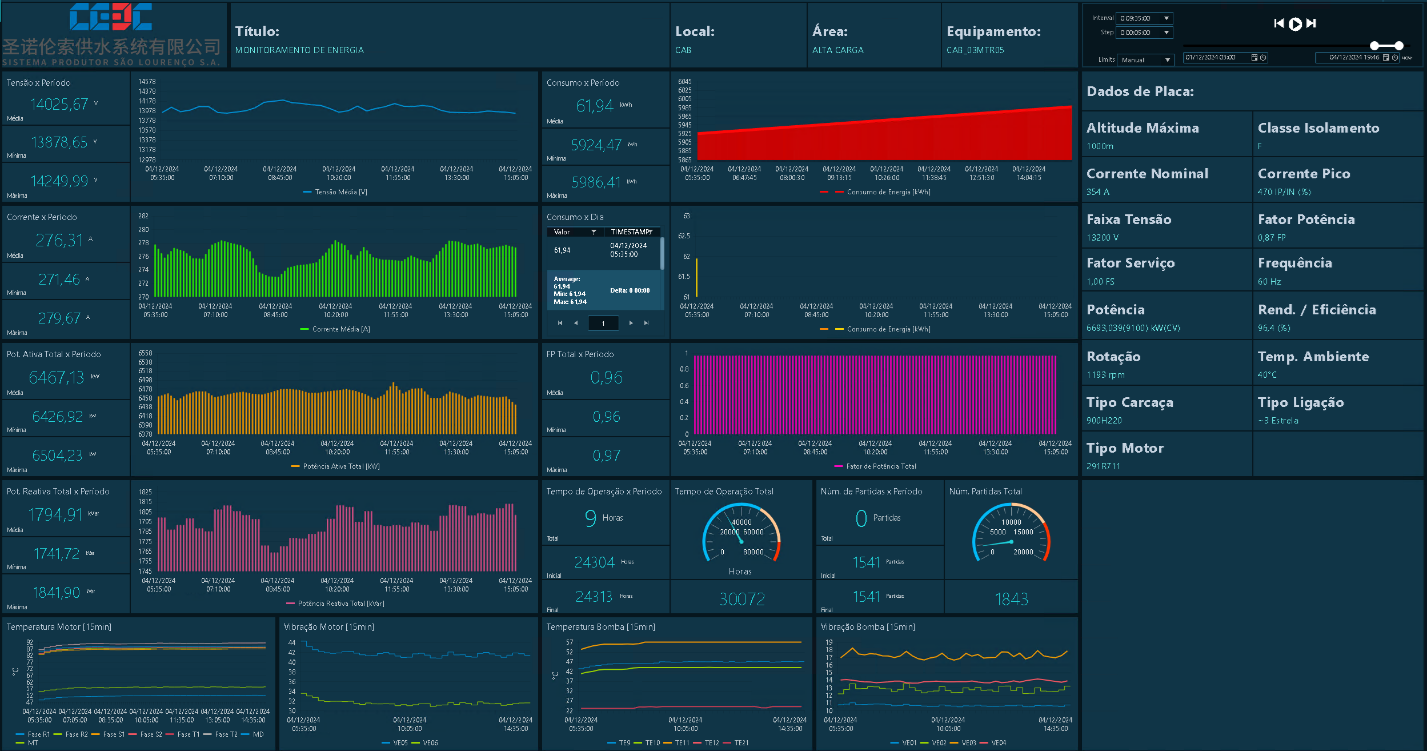Screen dimensions: 1427x751
Task: Go to first page of Consumo x Dia table
Action: coord(560,323)
